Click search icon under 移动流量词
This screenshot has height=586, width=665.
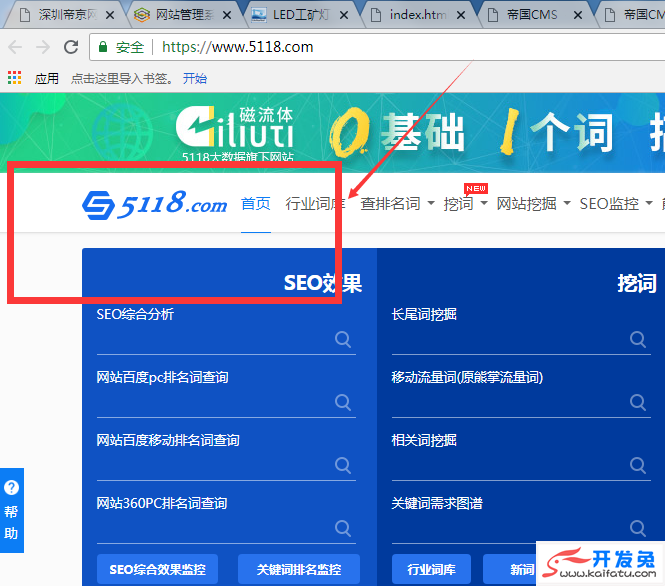coord(637,402)
